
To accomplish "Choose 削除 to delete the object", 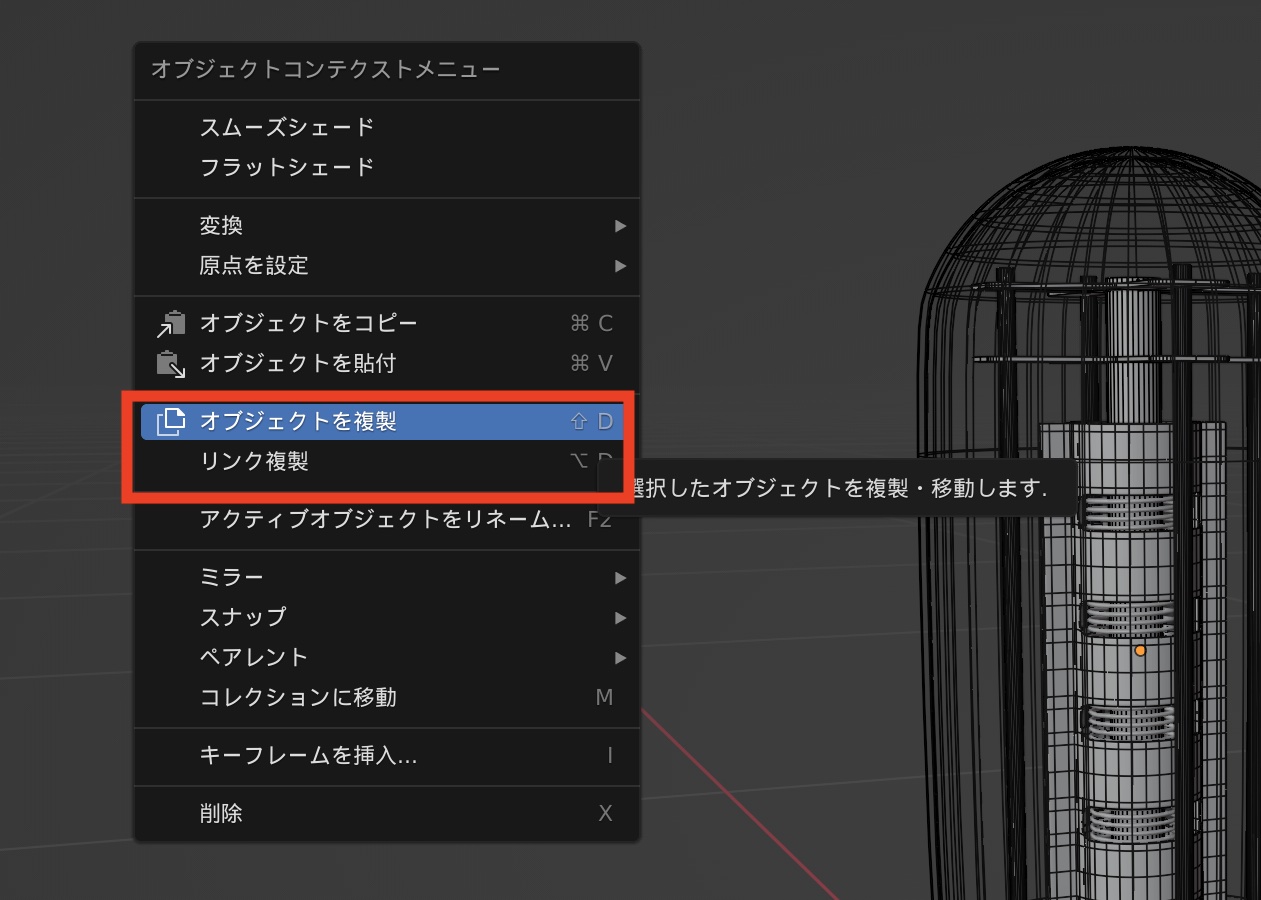I will (222, 813).
